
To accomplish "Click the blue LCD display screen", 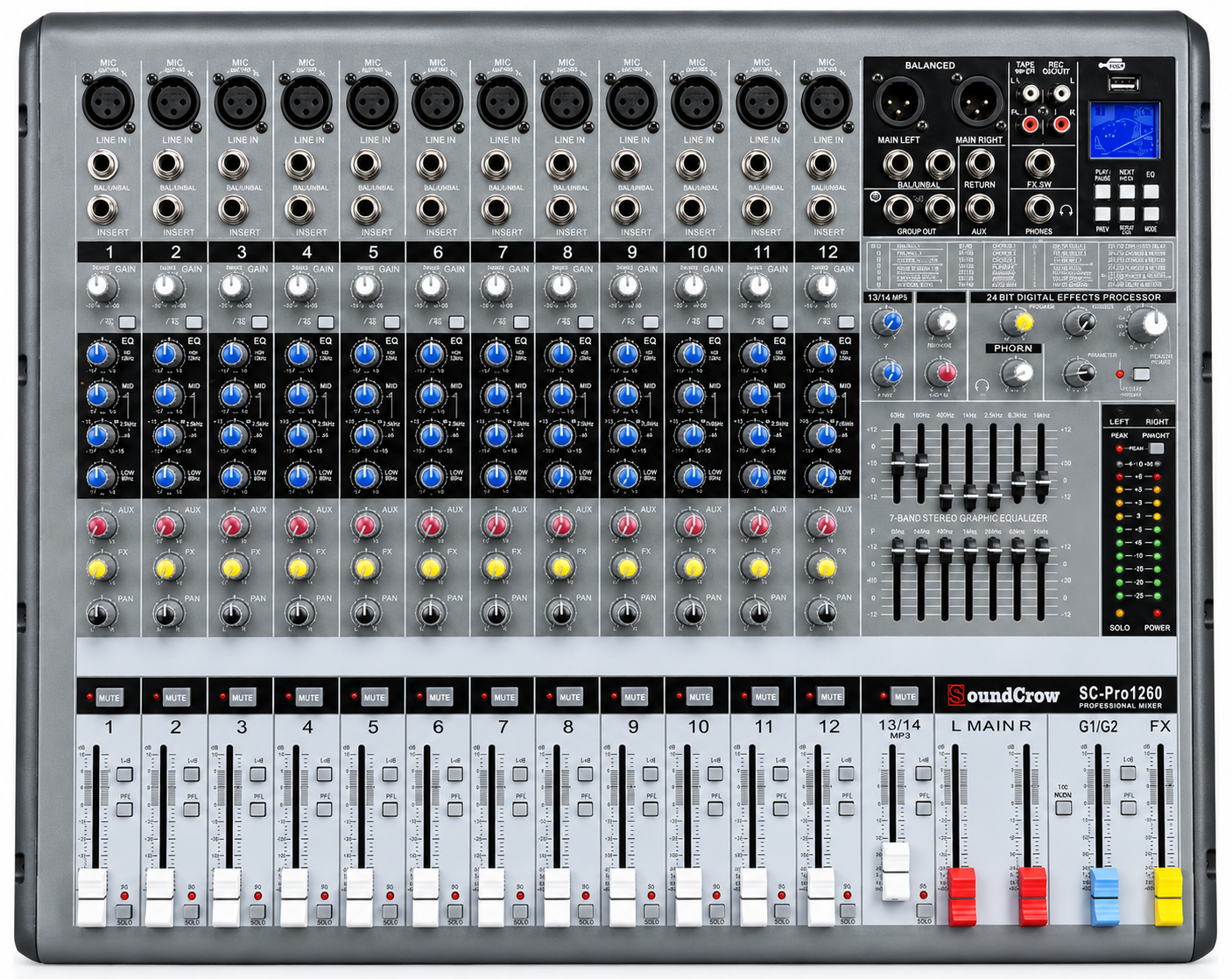I will pyautogui.click(x=1124, y=130).
